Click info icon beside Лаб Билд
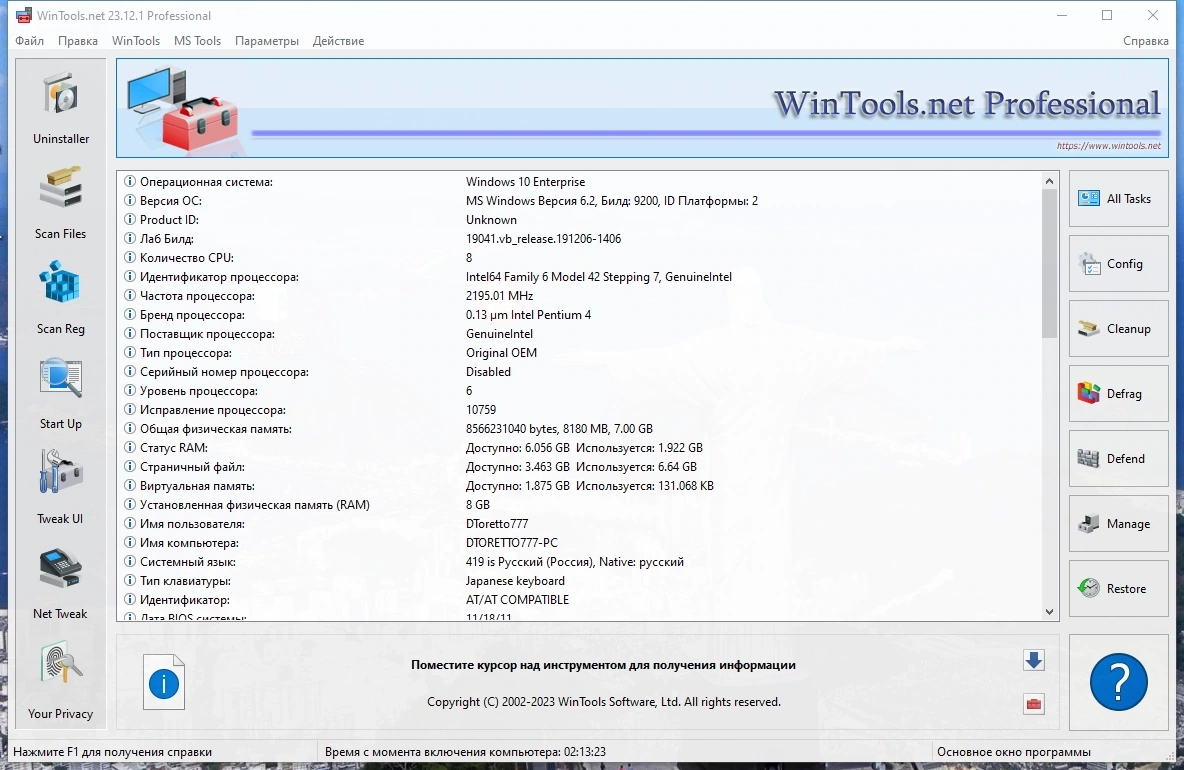The width and height of the screenshot is (1184, 770). [130, 239]
